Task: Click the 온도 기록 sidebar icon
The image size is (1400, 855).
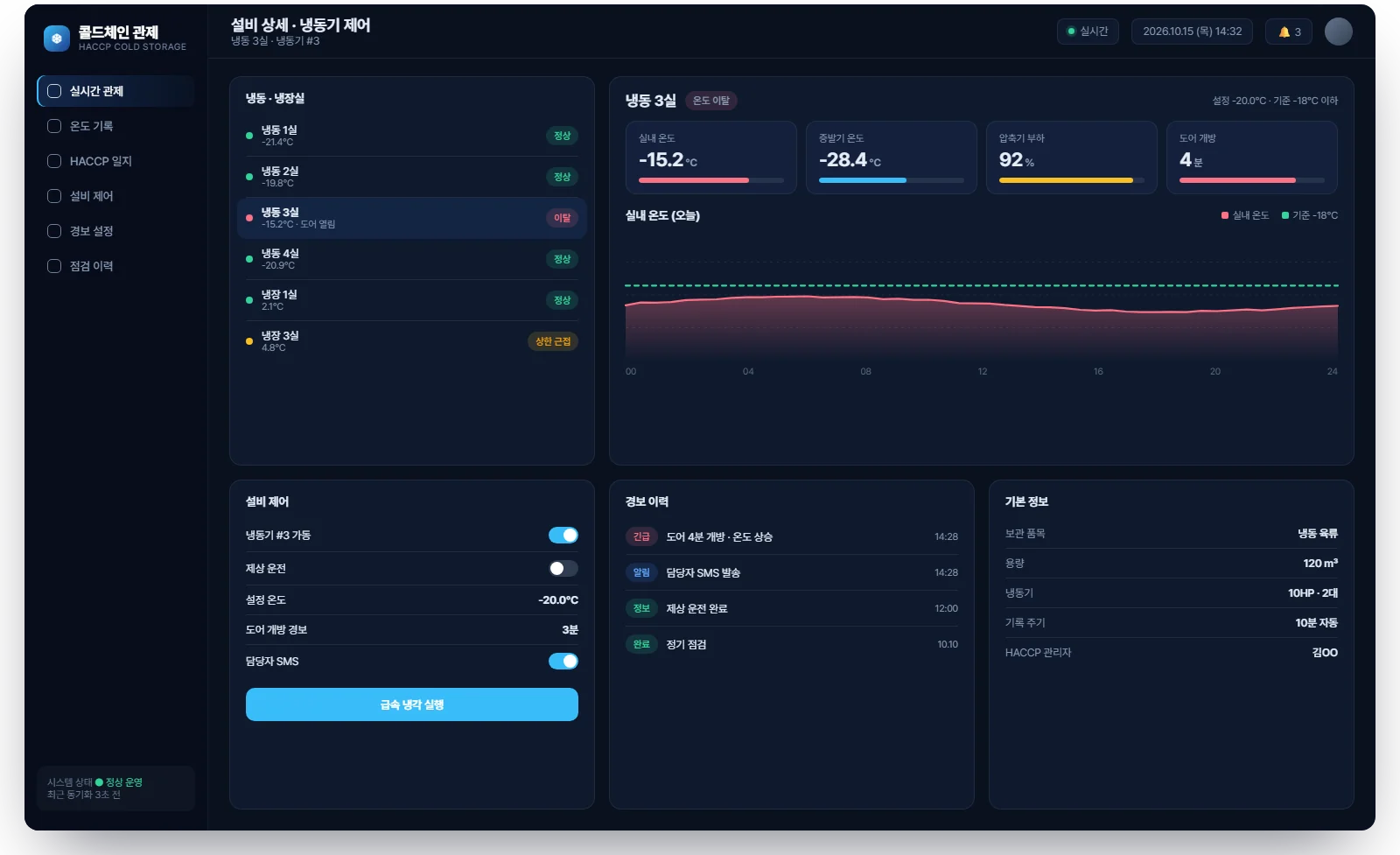Action: (54, 126)
